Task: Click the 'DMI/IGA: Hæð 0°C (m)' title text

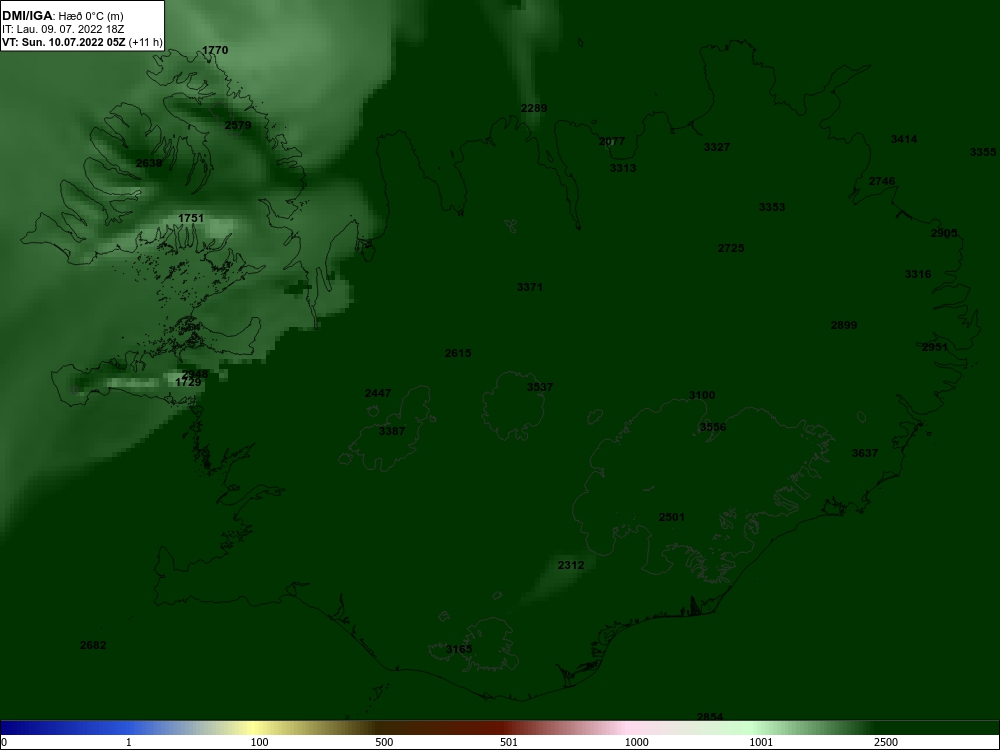Action: click(62, 16)
